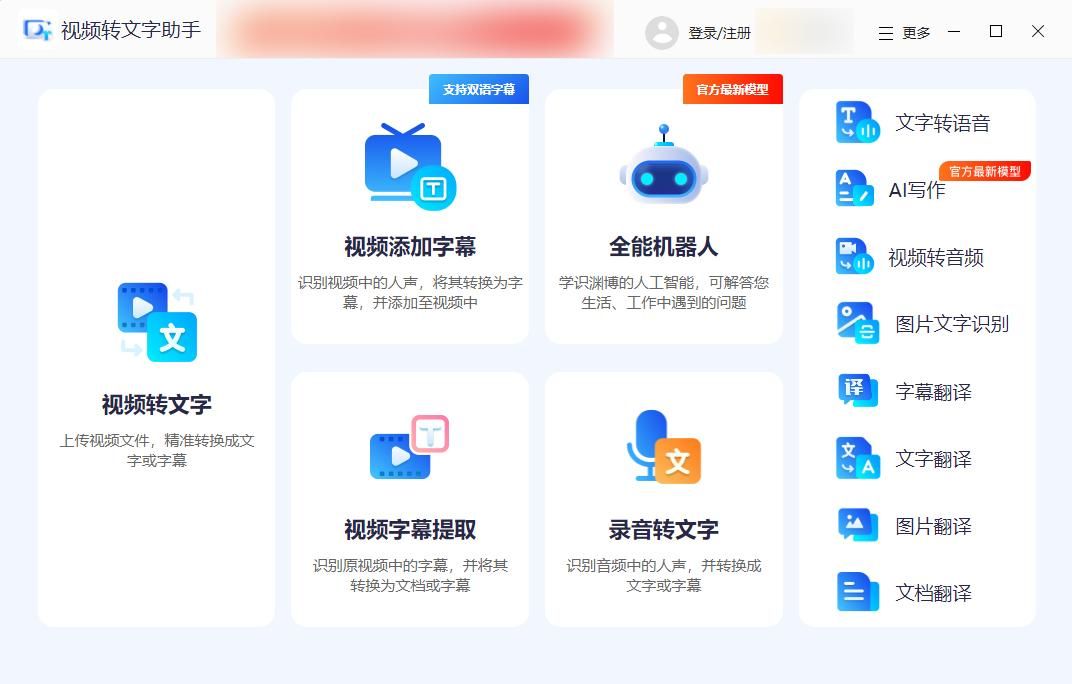Open the 视频添加字幕 card title
The width and height of the screenshot is (1072, 684).
pos(410,247)
